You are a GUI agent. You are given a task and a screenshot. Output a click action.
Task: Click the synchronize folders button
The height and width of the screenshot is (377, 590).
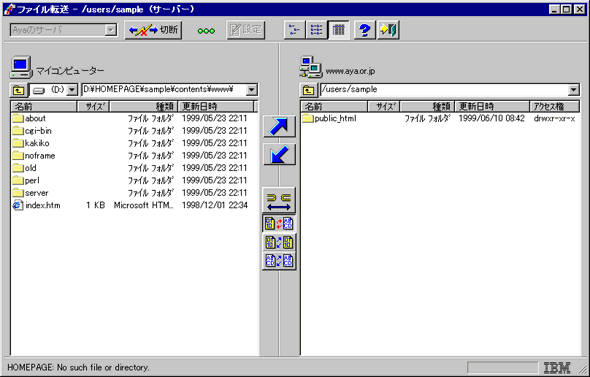279,202
